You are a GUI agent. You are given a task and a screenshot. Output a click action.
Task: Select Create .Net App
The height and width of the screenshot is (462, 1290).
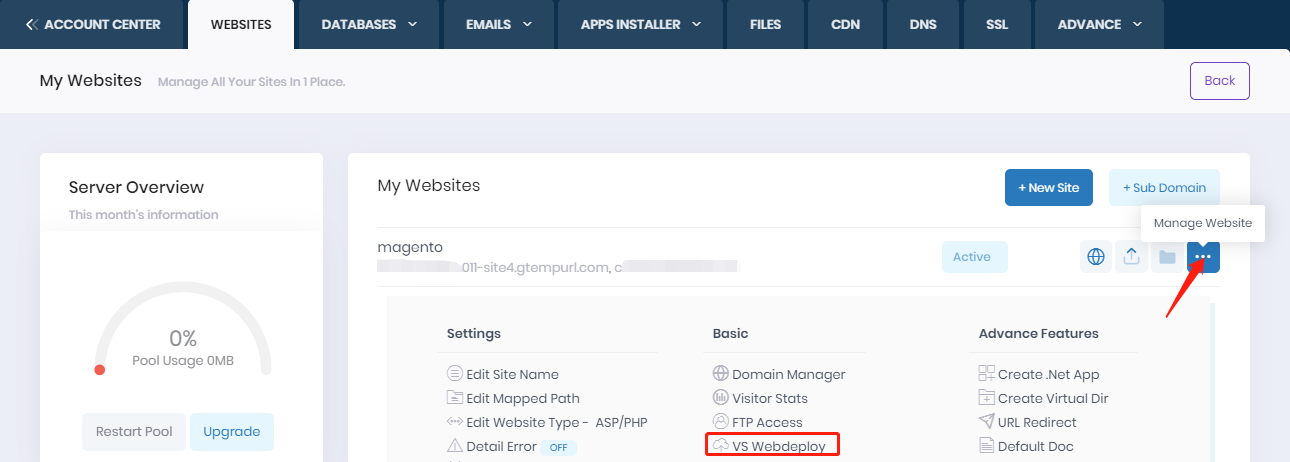1048,374
